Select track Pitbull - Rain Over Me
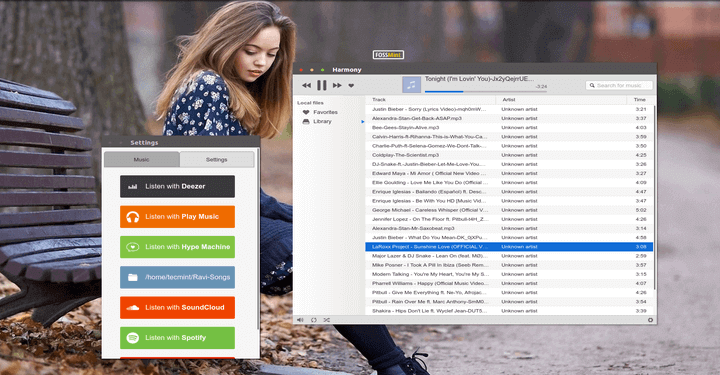The image size is (720, 375). click(x=509, y=302)
